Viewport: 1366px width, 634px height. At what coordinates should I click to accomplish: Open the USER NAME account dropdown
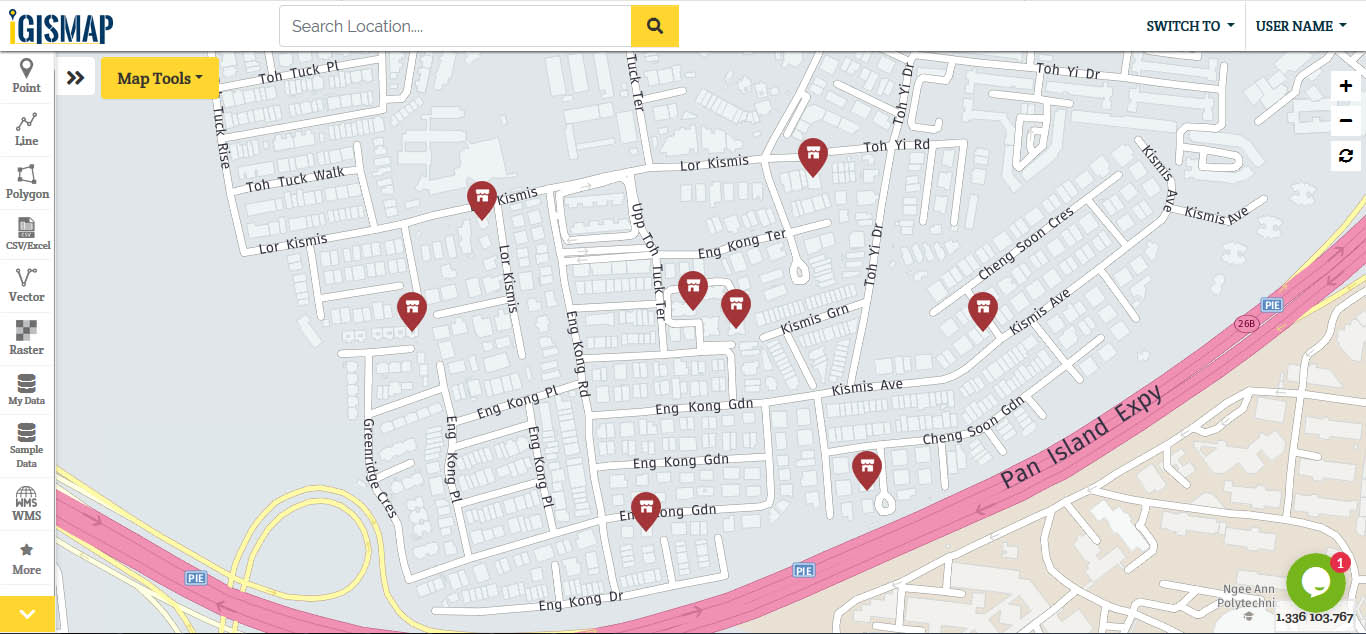coord(1301,26)
